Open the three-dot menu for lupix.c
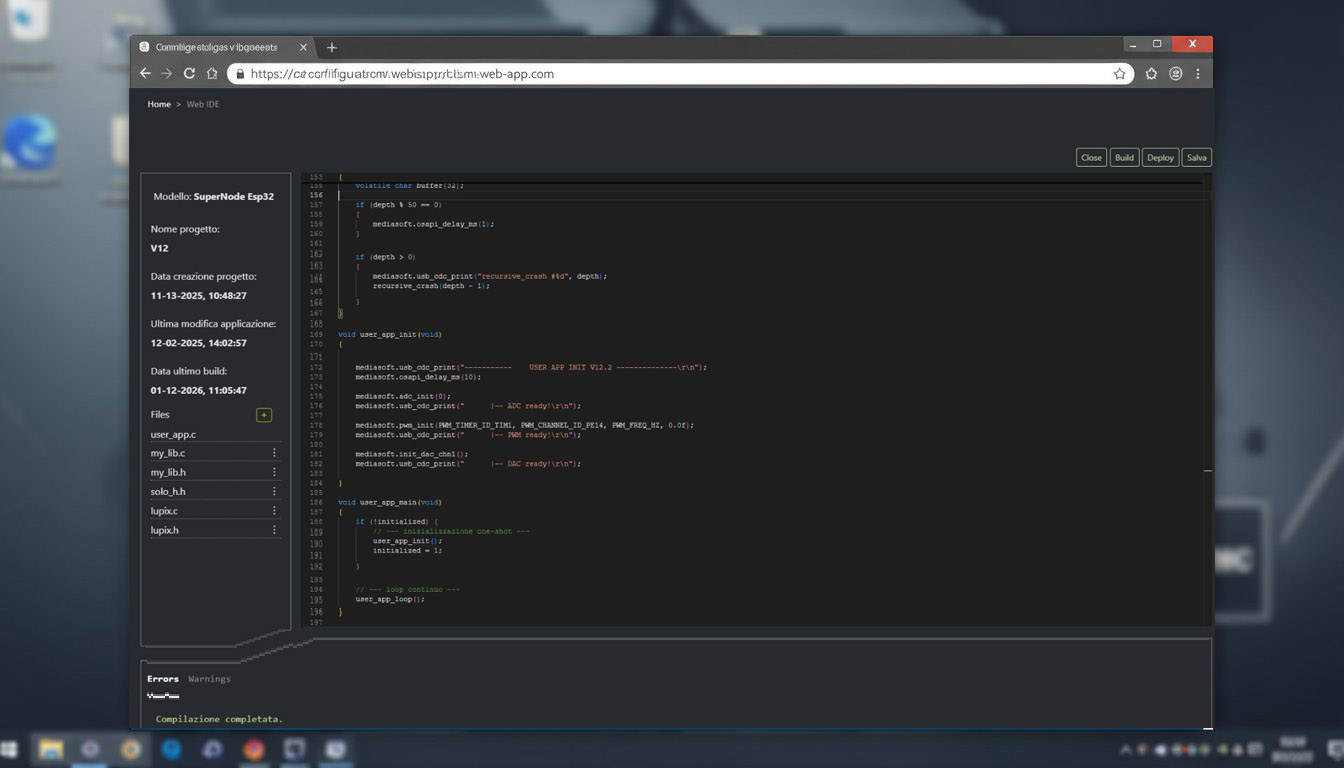The height and width of the screenshot is (768, 1344). click(274, 511)
